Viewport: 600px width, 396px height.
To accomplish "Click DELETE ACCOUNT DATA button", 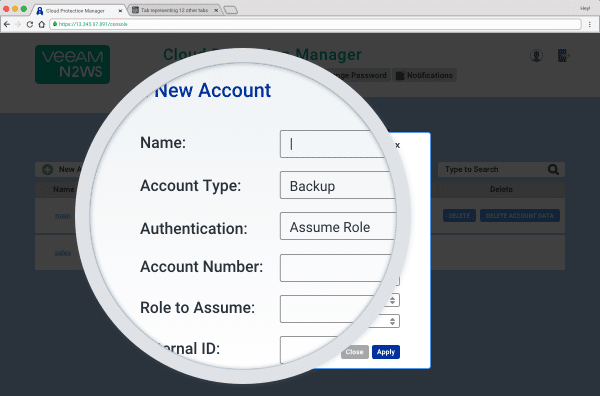I will point(520,216).
